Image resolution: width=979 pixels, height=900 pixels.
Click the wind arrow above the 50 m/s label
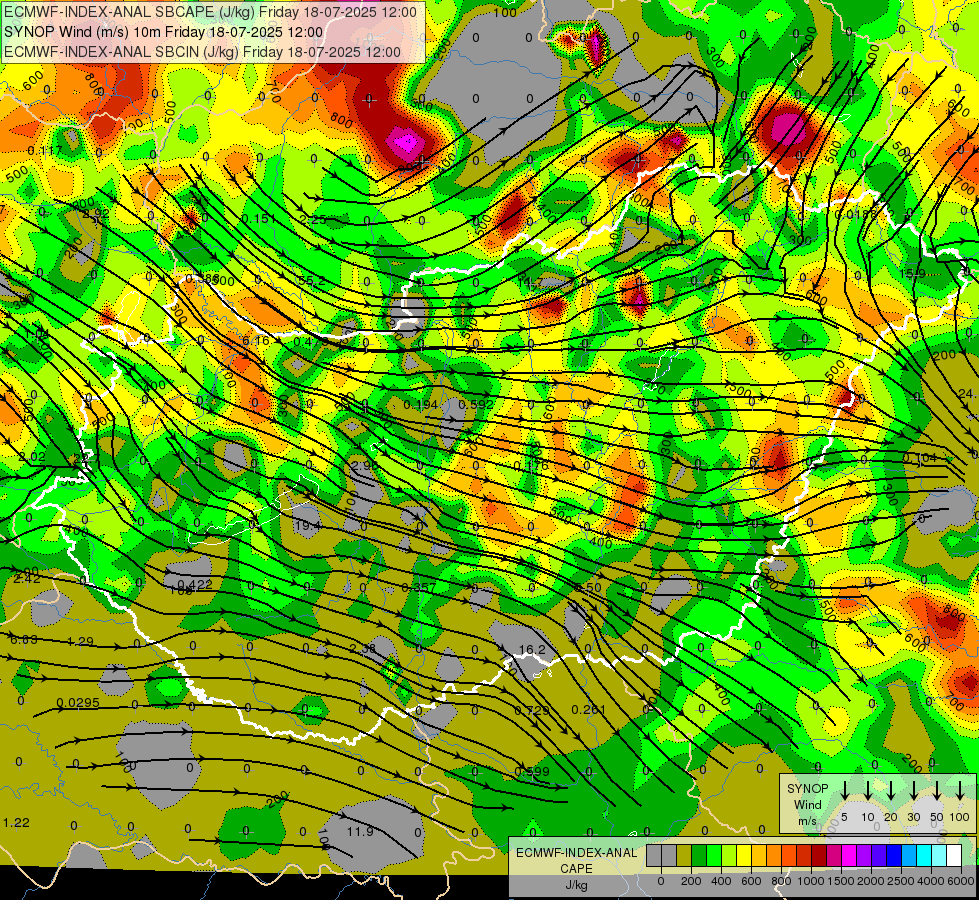[x=937, y=790]
